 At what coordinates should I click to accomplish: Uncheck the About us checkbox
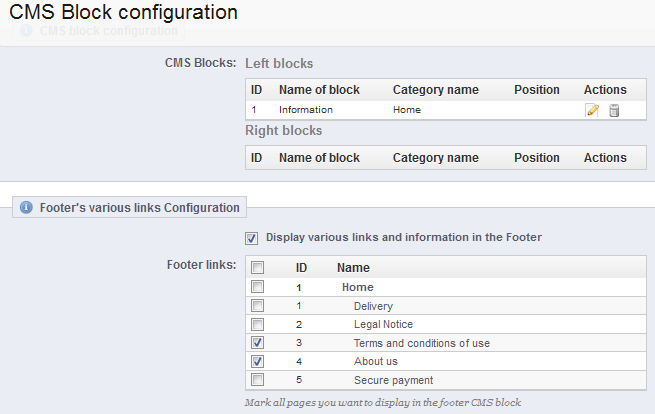coord(257,361)
